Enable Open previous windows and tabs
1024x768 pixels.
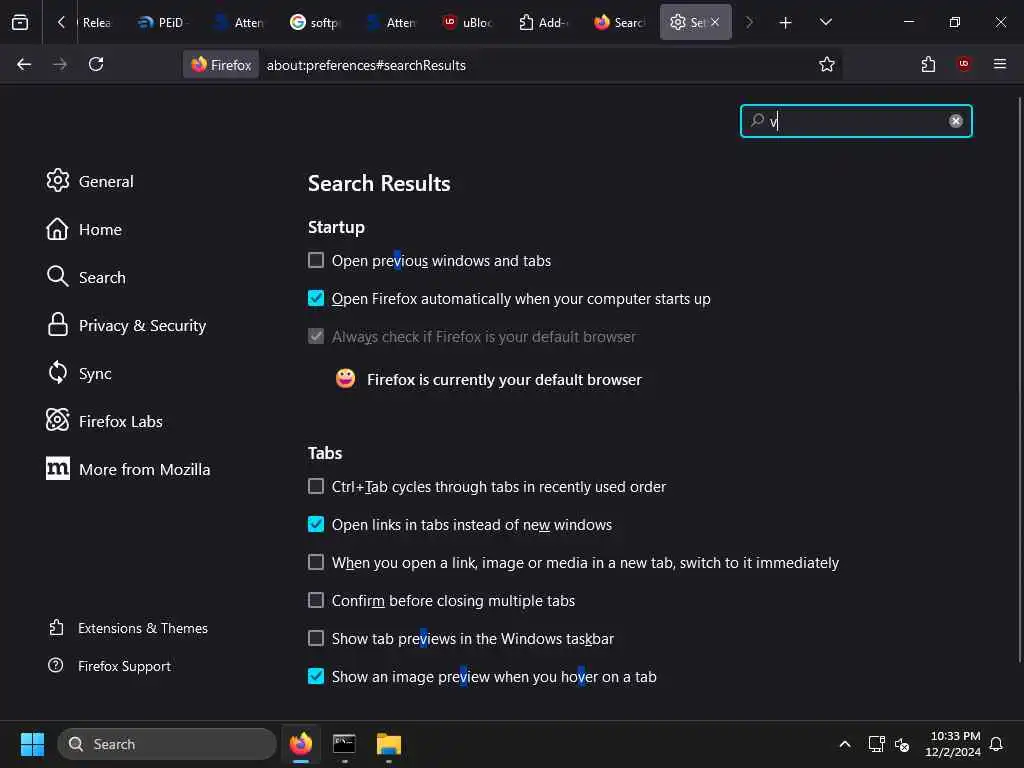point(316,261)
